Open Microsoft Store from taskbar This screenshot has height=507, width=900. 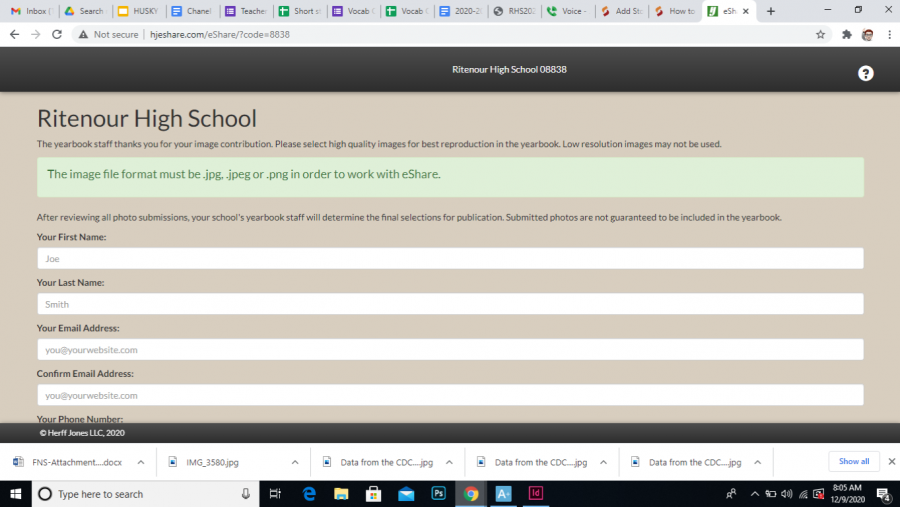pyautogui.click(x=374, y=494)
